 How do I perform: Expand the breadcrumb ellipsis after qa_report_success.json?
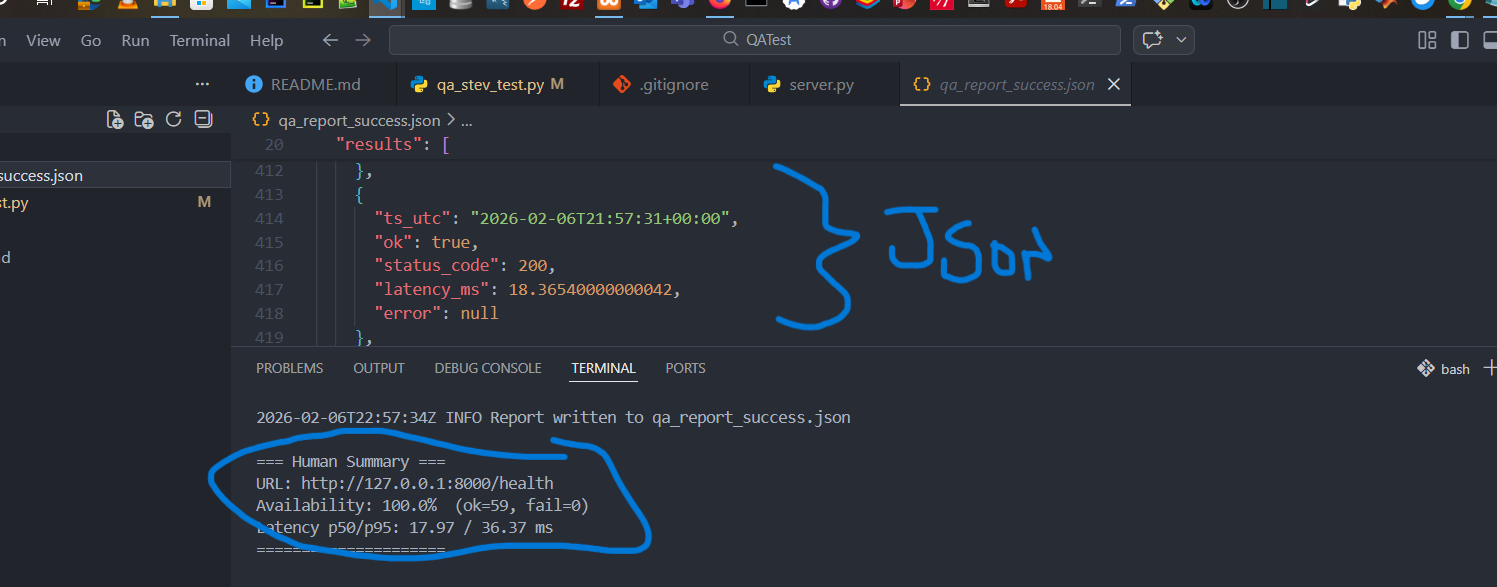click(x=466, y=121)
